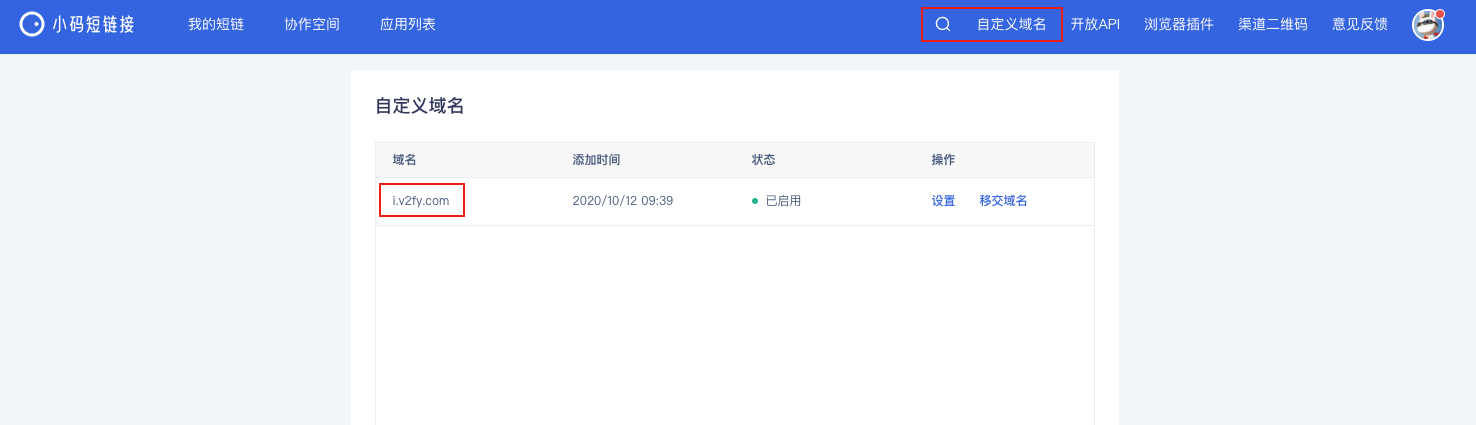Click the date 2020/10/12 09:39

[623, 201]
